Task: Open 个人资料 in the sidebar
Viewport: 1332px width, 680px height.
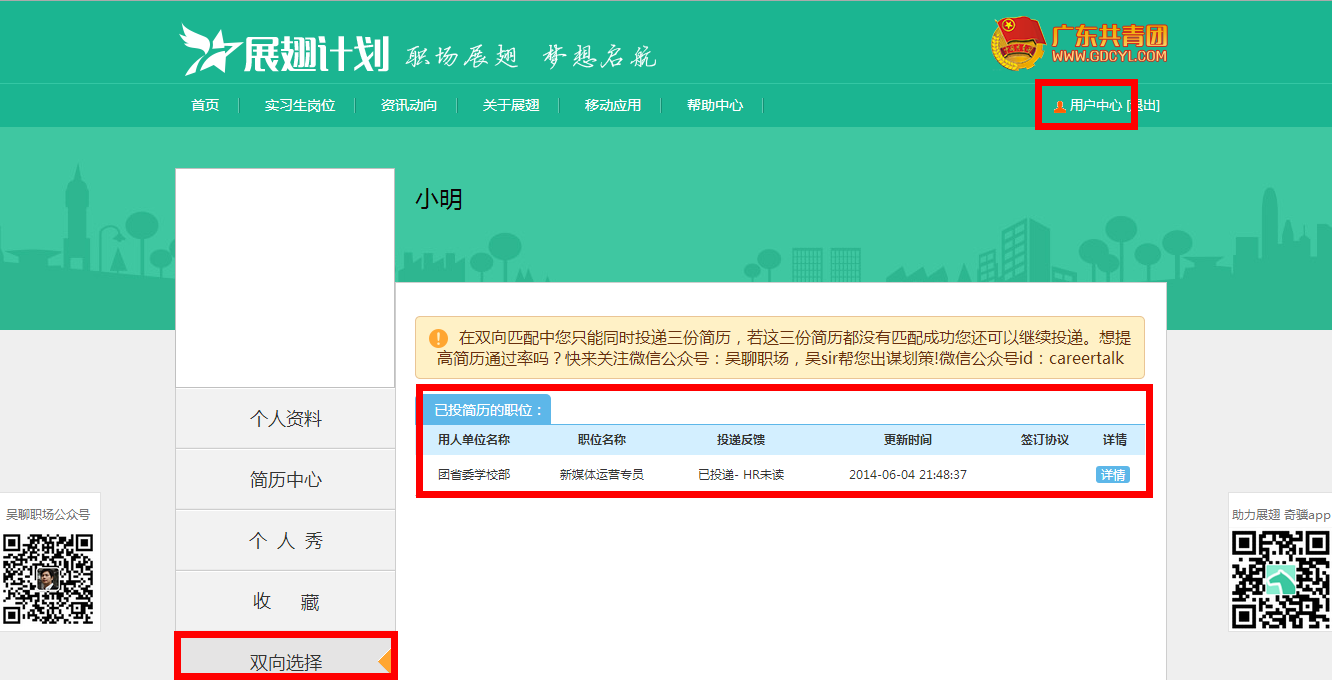Action: [285, 419]
